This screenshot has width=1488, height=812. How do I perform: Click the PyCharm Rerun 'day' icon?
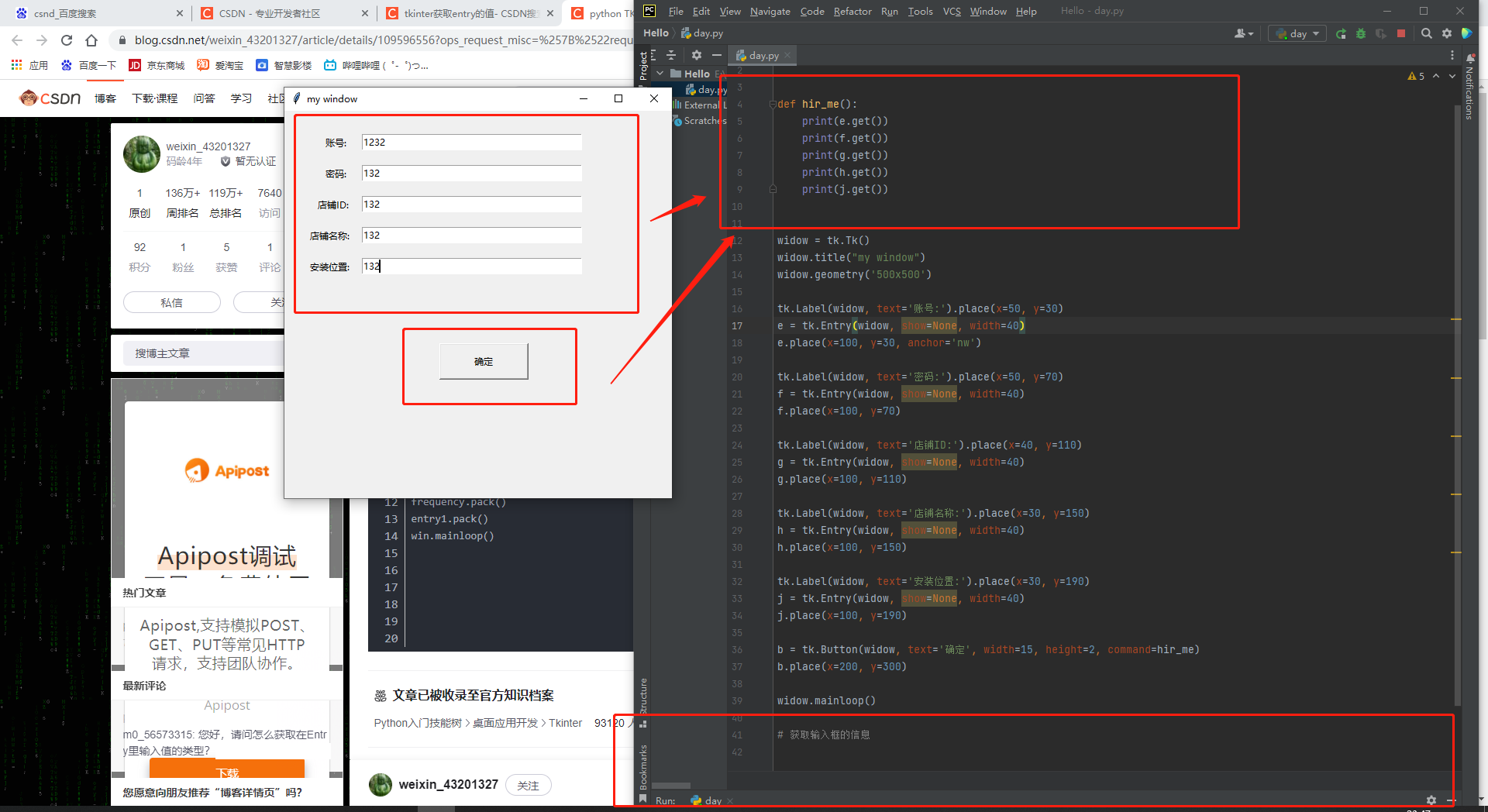[1341, 33]
